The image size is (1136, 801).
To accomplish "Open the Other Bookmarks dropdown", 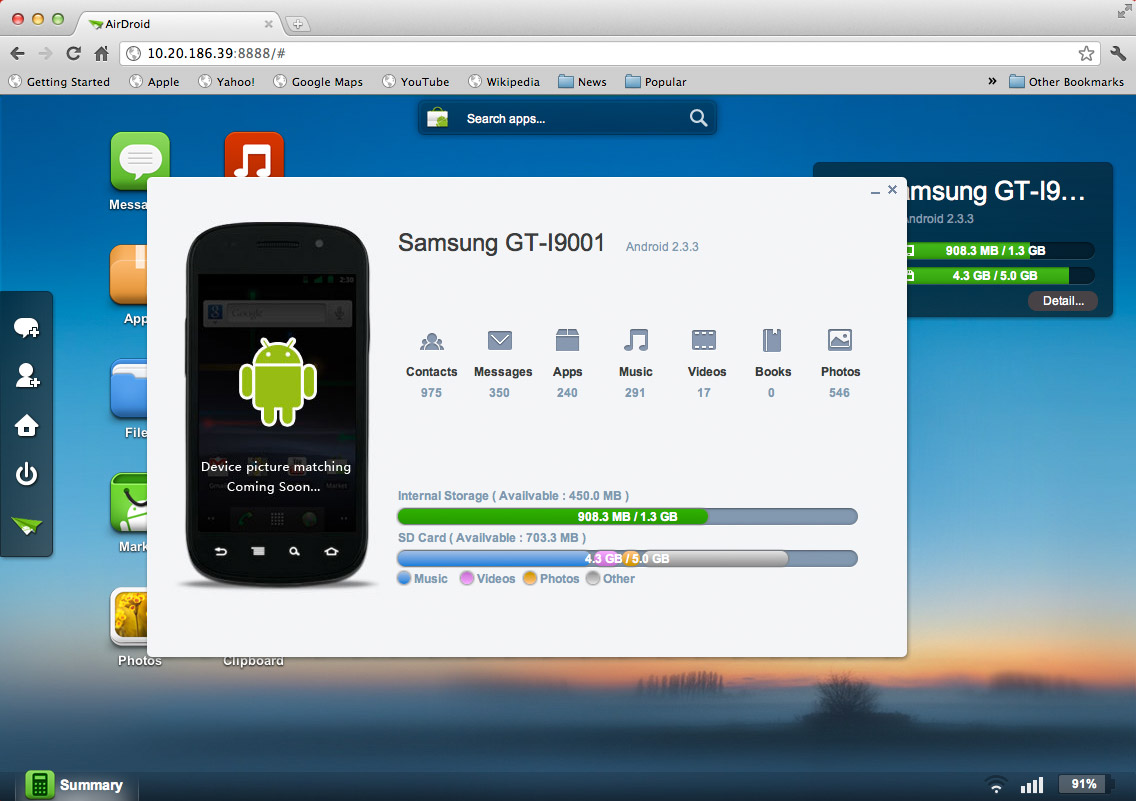I will coord(1066,81).
